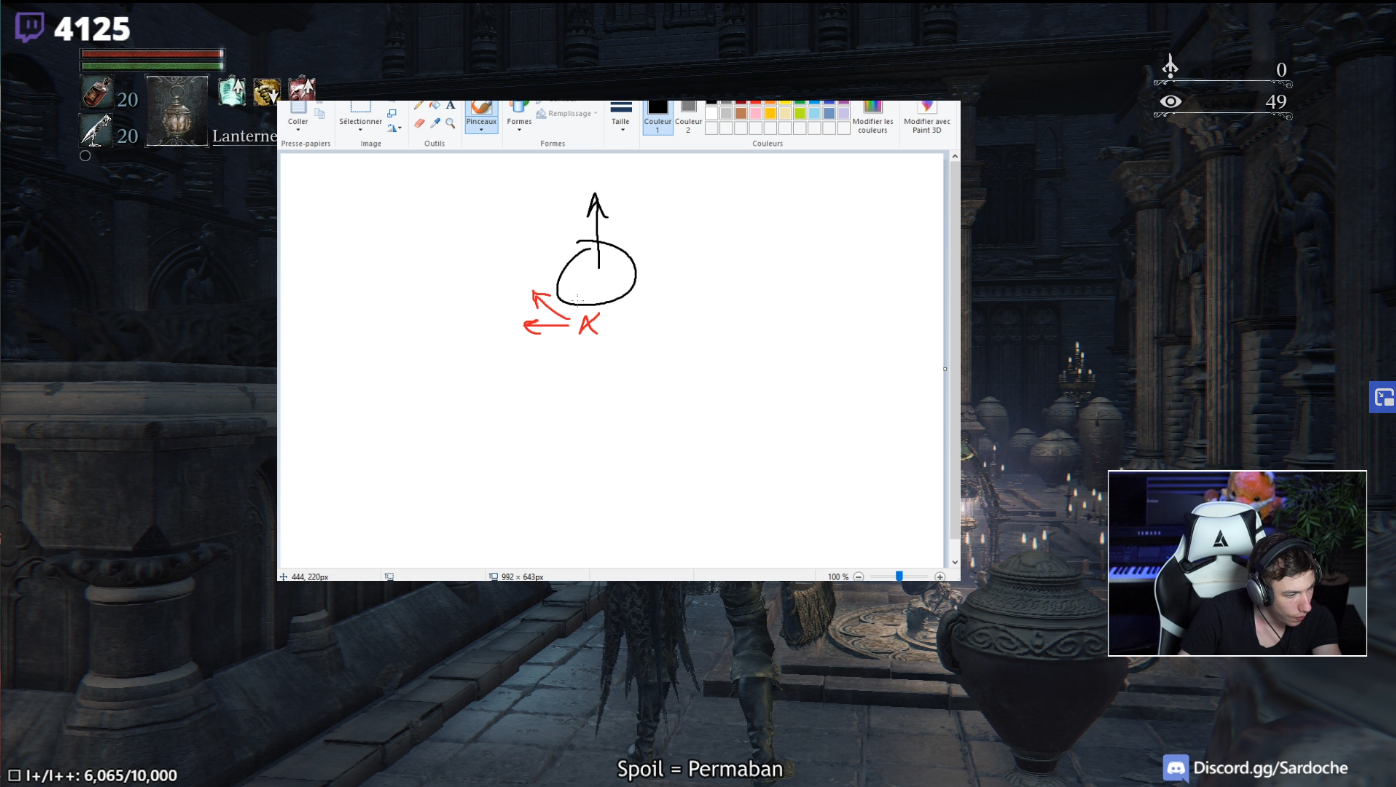Open the Formes shapes gallery

point(519,117)
